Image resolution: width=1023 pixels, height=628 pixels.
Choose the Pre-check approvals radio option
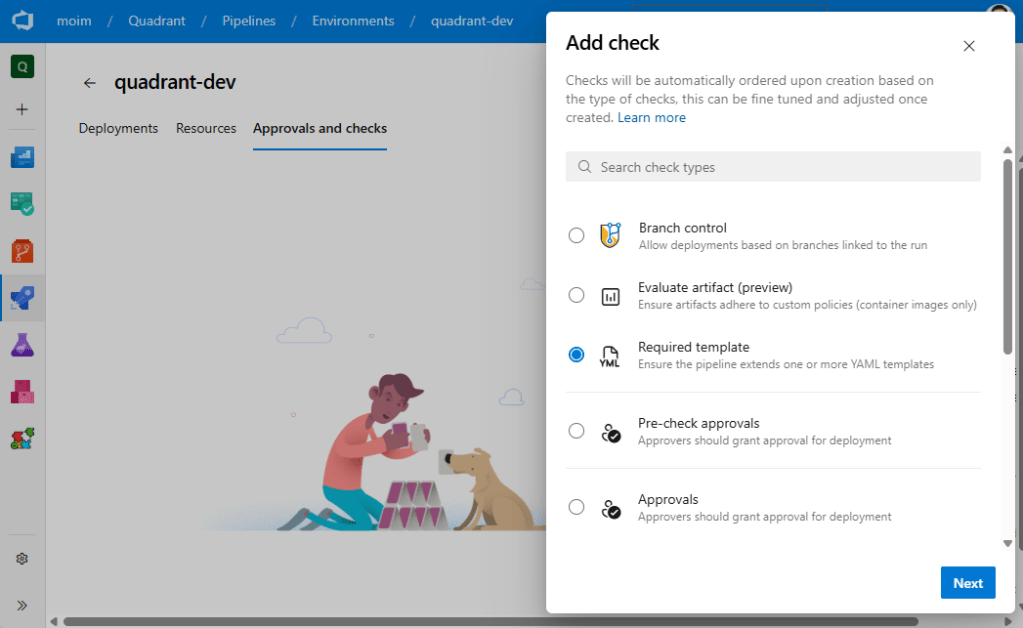click(x=576, y=431)
